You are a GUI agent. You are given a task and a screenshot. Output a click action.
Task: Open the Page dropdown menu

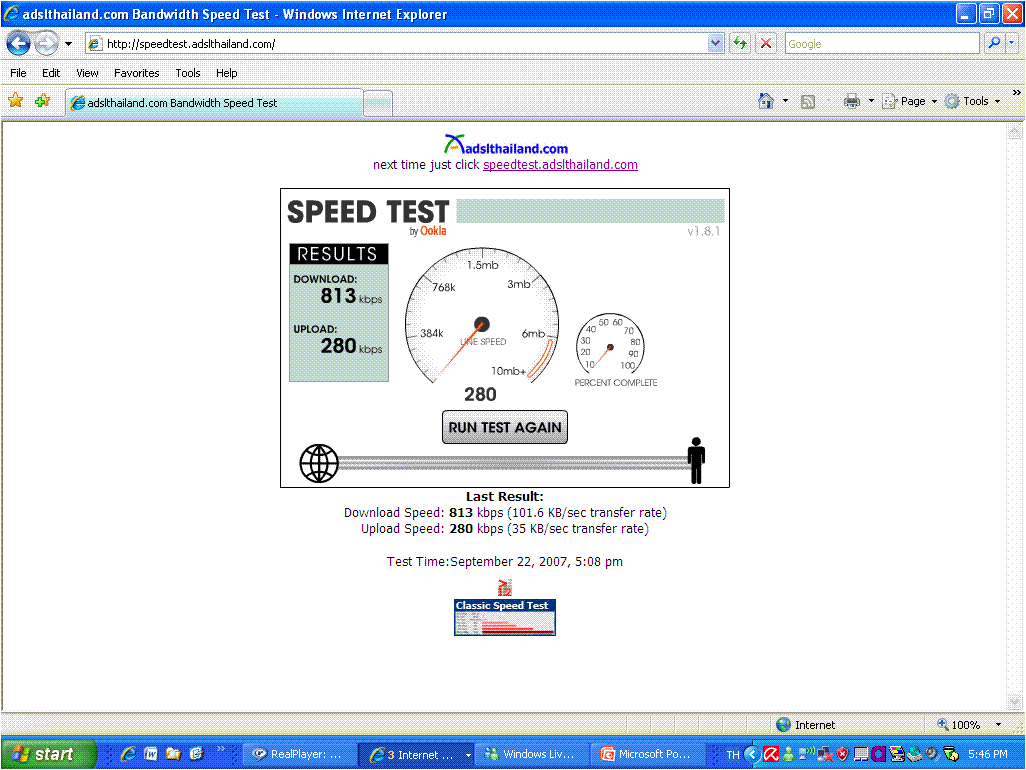(x=910, y=101)
